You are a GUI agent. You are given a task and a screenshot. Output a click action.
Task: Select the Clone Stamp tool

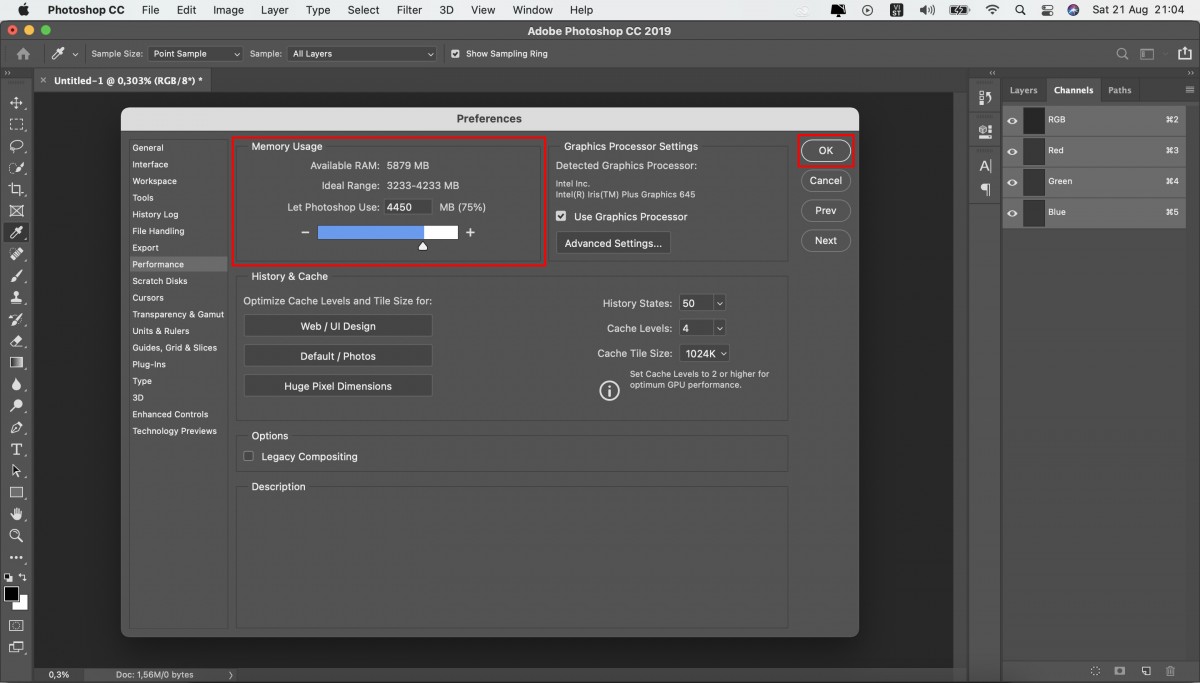16,297
